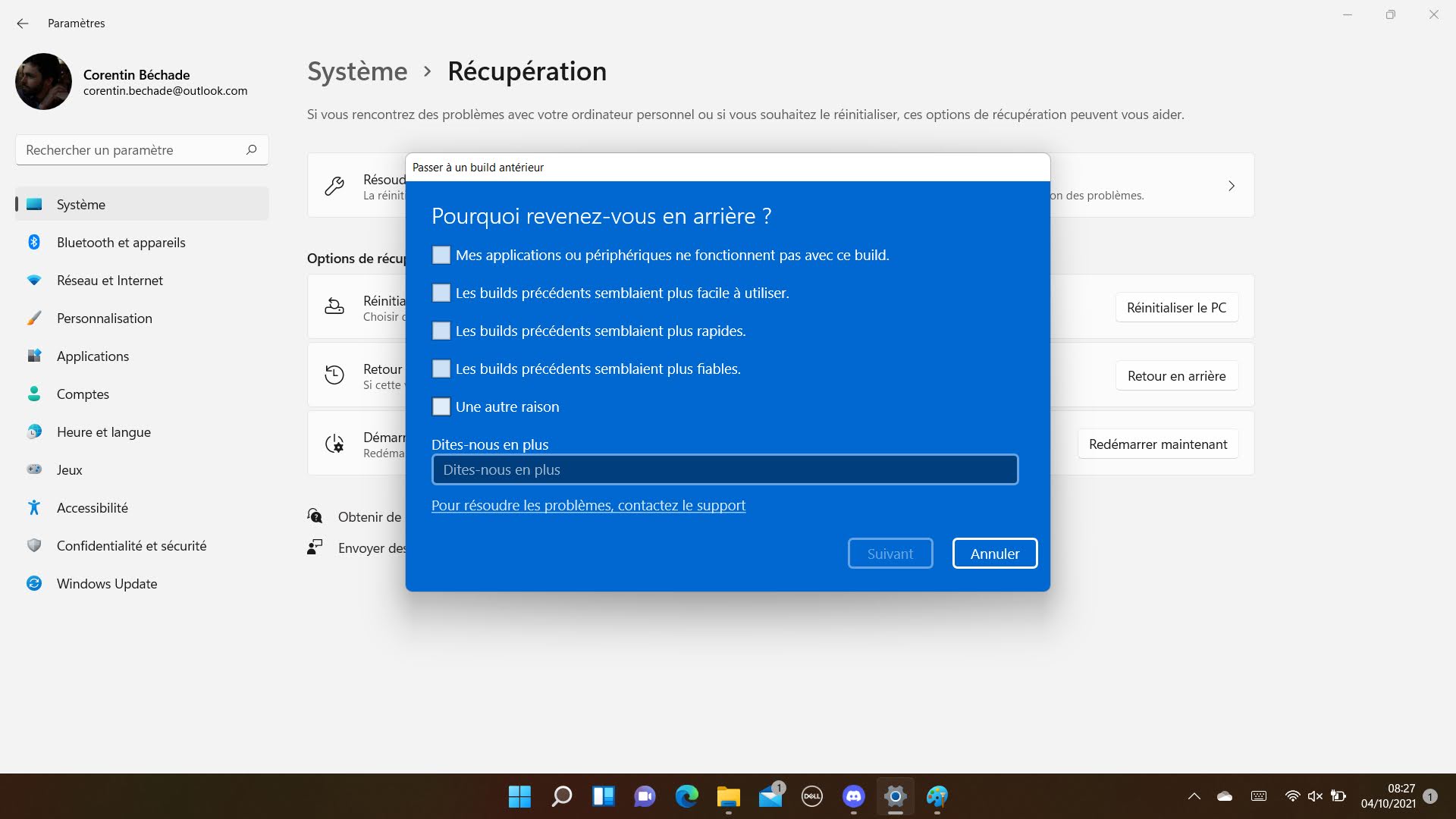The image size is (1456, 819).
Task: Expand the troubleshooting row chevron
Action: tap(1232, 186)
